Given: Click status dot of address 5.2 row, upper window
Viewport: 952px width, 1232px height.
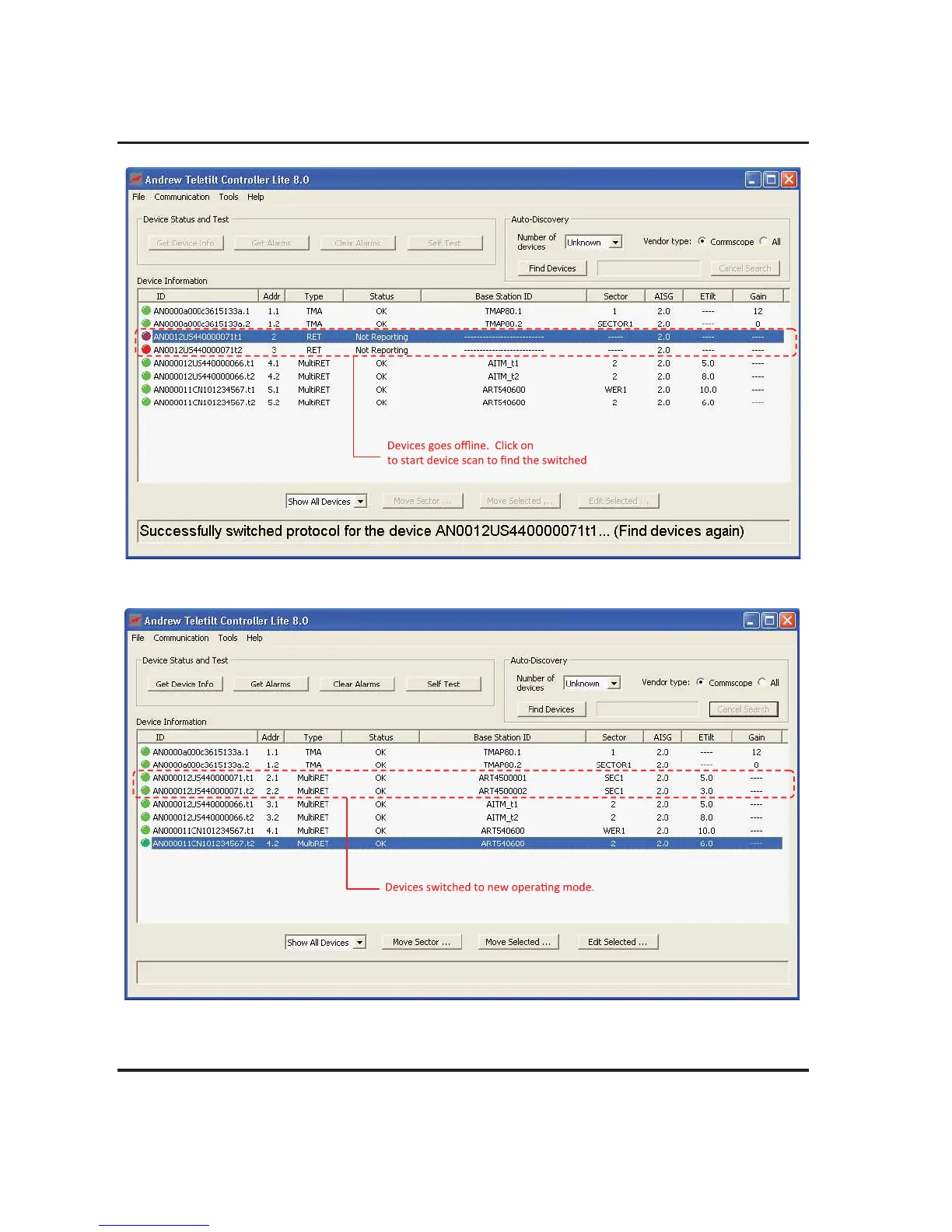Looking at the screenshot, I should [146, 403].
